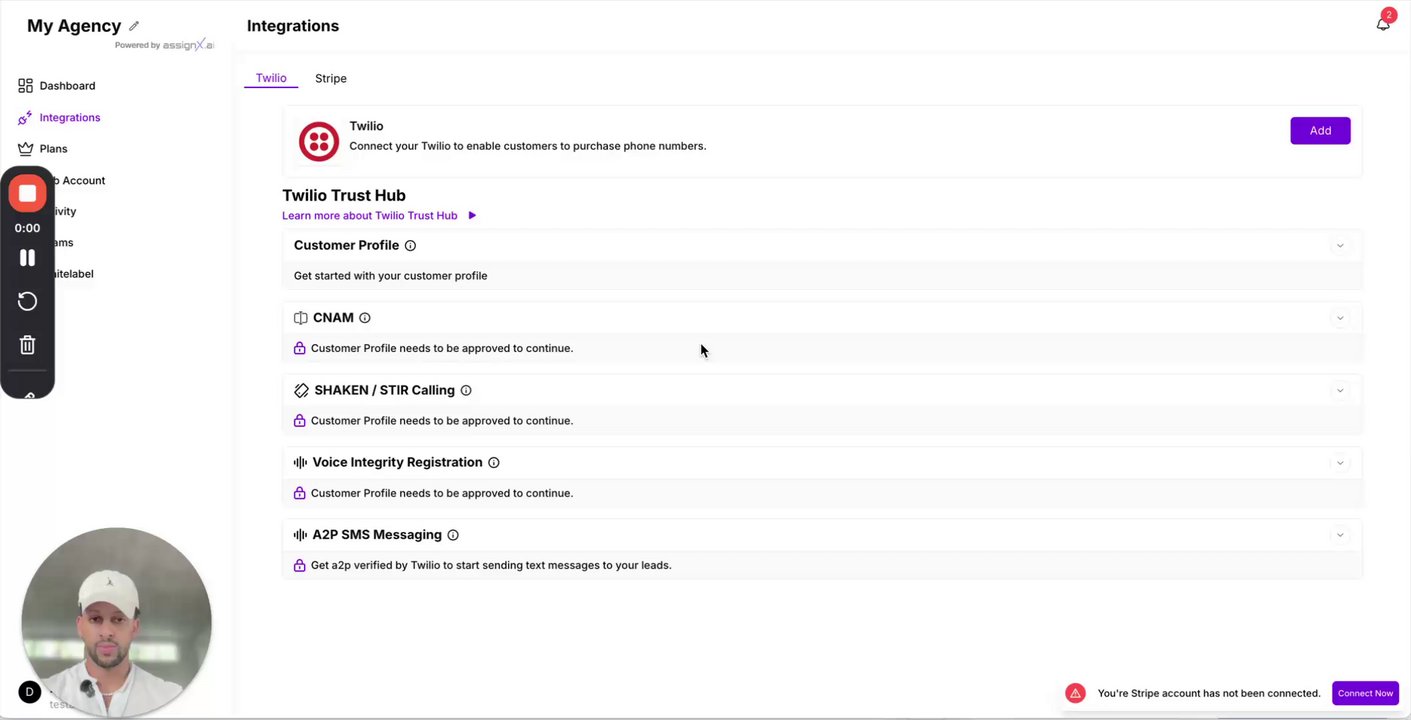Restart the recording with the rewind icon

pyautogui.click(x=28, y=302)
